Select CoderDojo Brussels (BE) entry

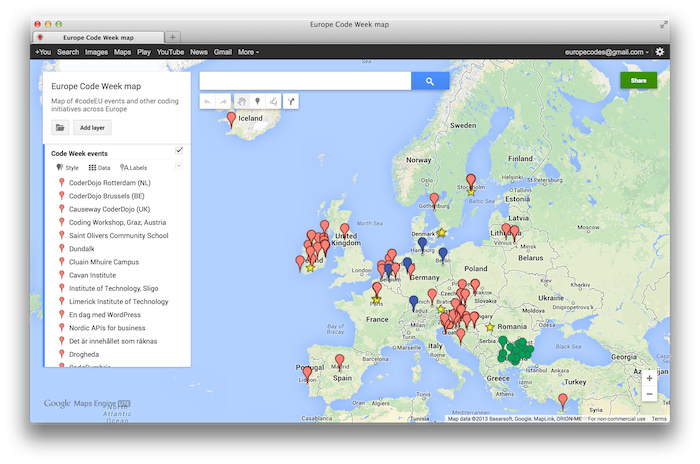point(107,196)
